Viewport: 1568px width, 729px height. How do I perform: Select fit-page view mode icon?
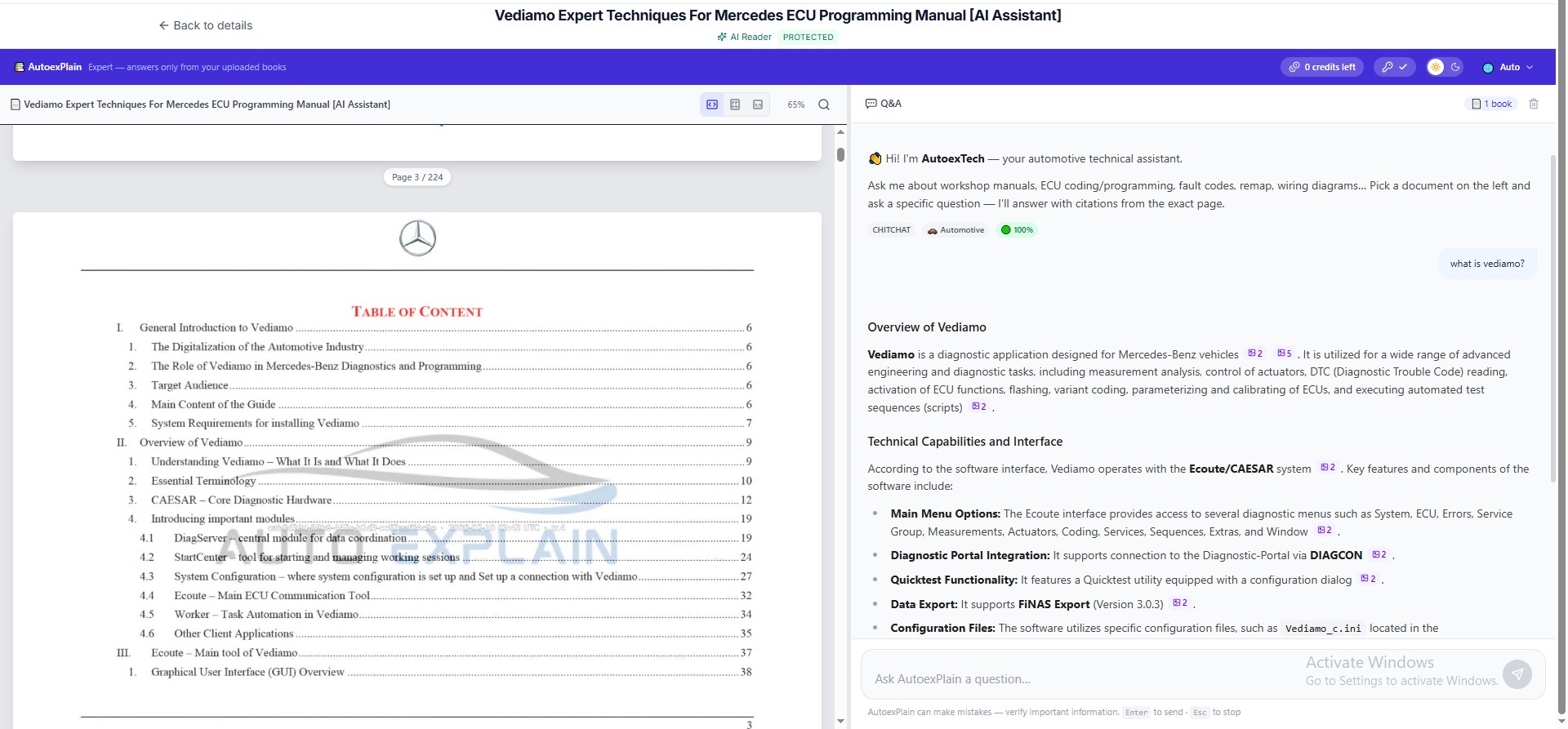pos(735,104)
